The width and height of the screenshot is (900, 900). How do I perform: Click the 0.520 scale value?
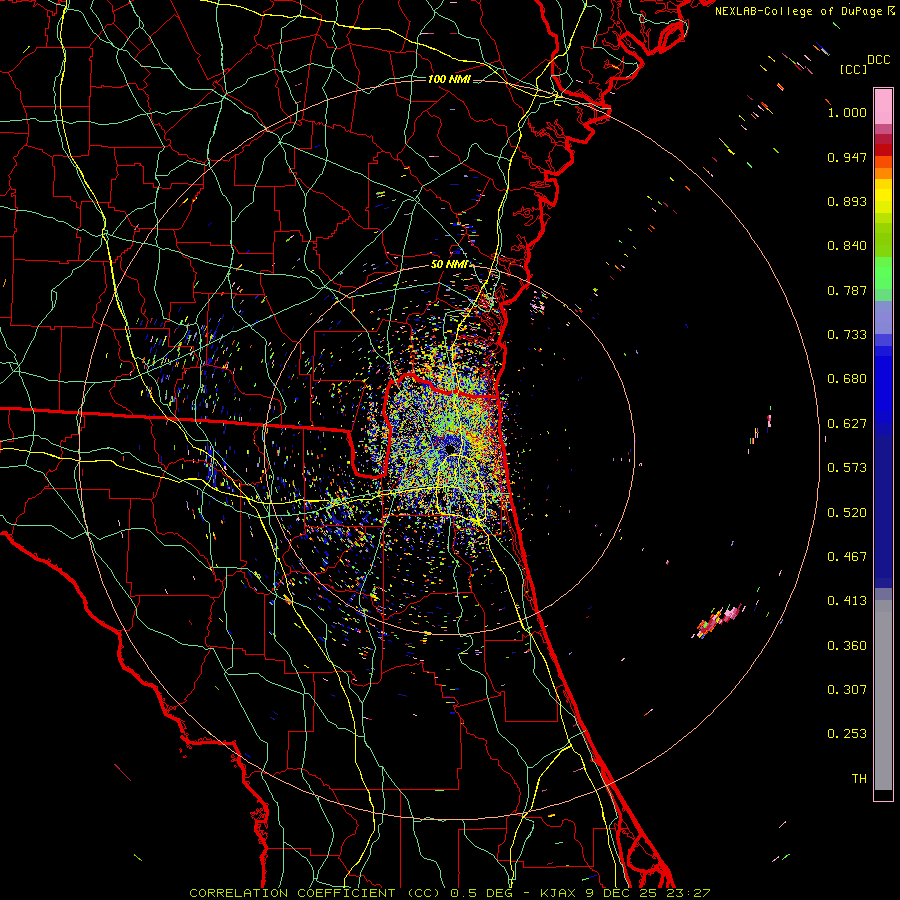pyautogui.click(x=847, y=513)
